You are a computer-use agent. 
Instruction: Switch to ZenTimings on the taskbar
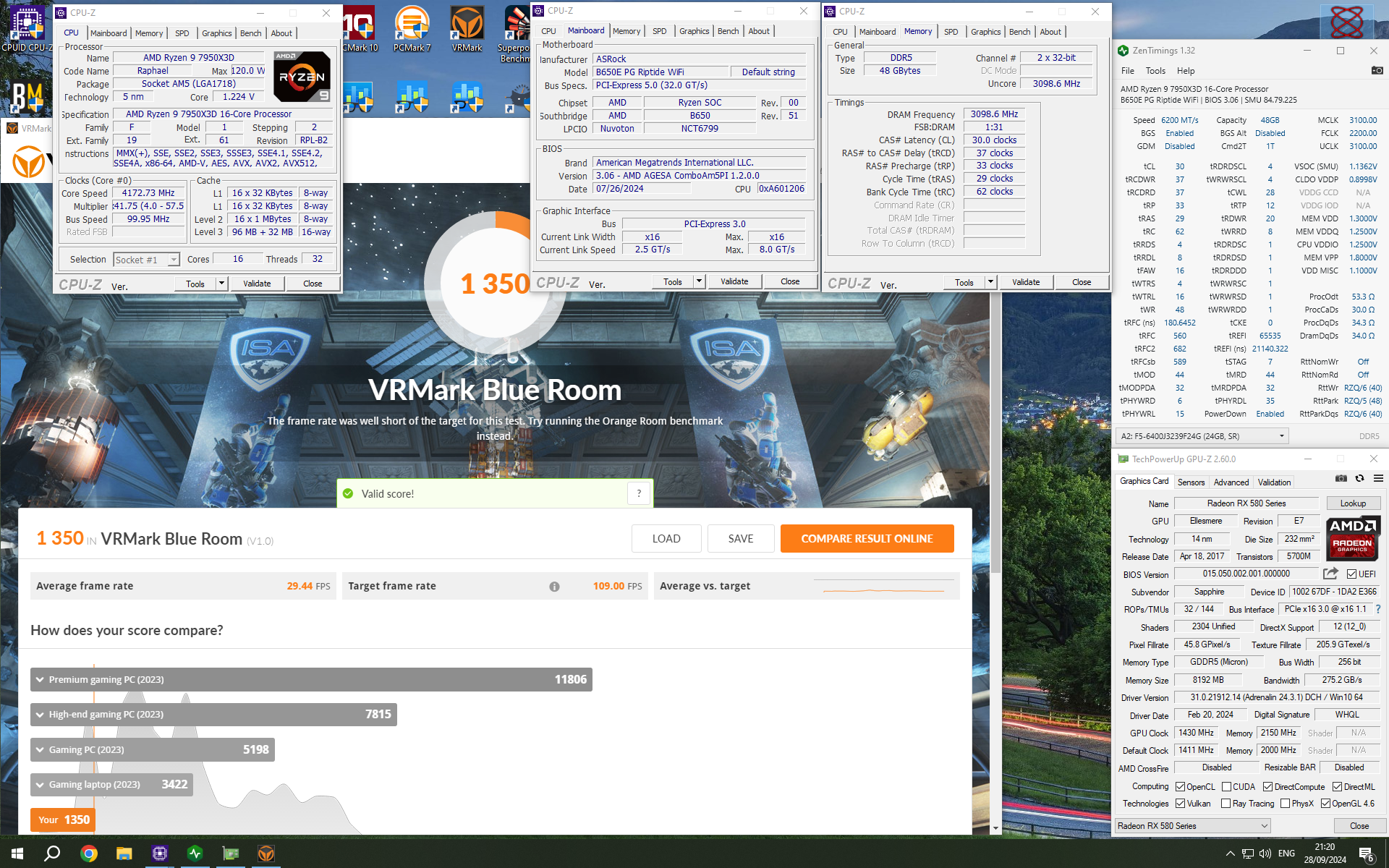195,854
